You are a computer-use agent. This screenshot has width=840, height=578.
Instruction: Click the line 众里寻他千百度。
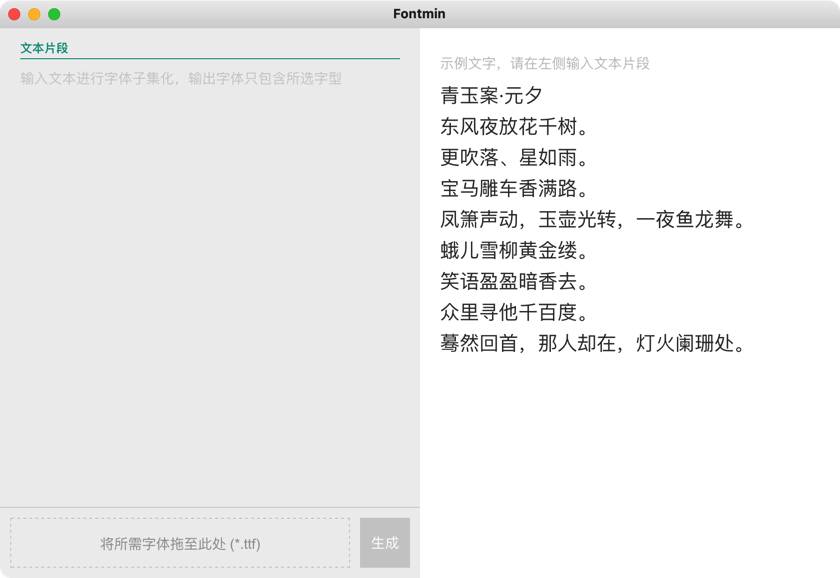coord(514,312)
